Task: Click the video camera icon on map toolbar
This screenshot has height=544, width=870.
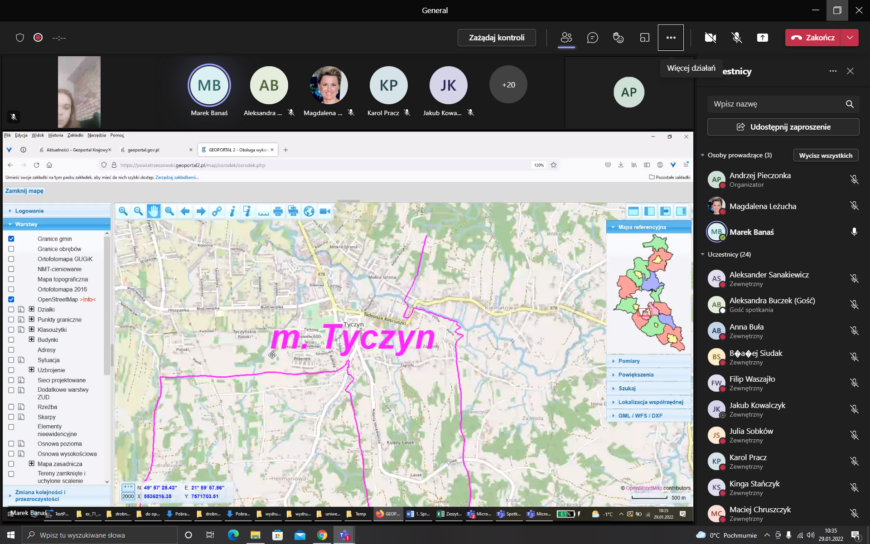Action: coord(325,211)
